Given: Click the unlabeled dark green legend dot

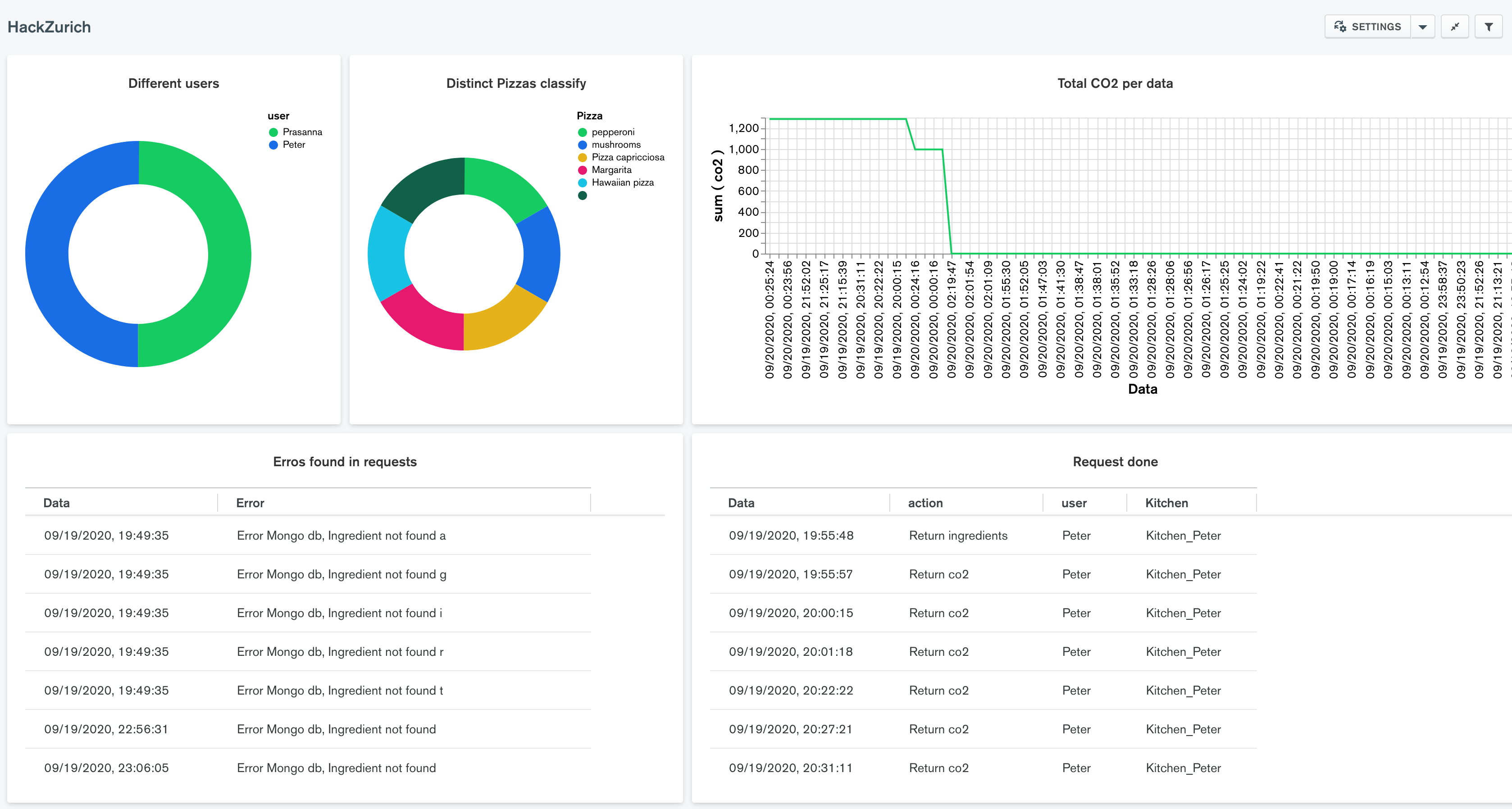Looking at the screenshot, I should 582,195.
